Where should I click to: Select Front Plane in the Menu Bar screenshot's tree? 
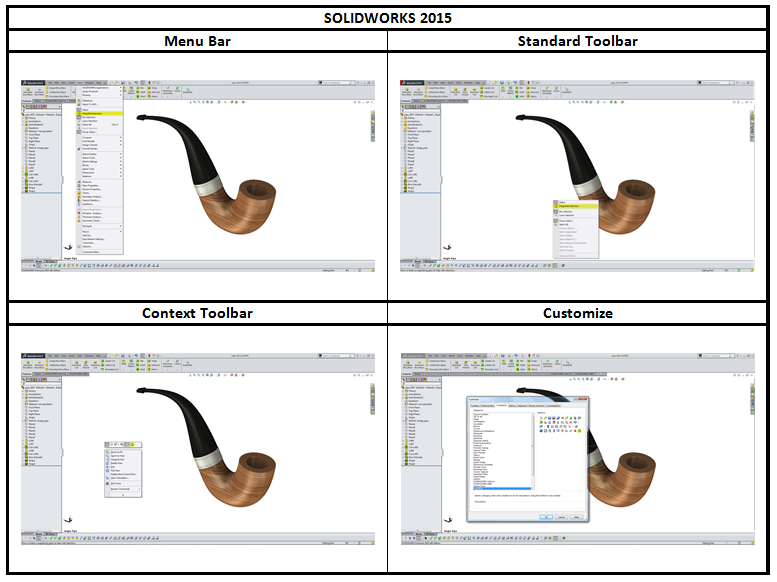(x=34, y=134)
